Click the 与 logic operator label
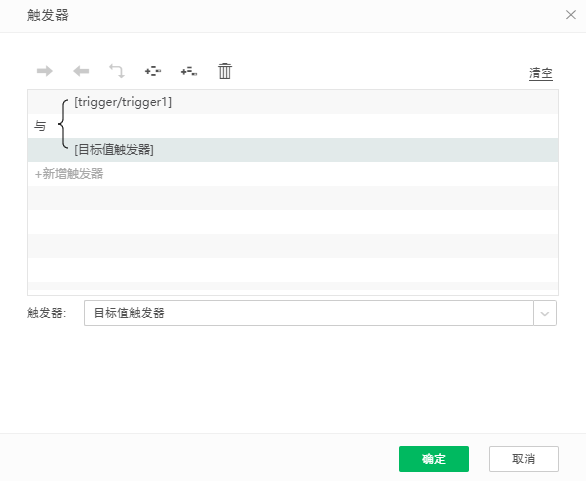 (40, 126)
